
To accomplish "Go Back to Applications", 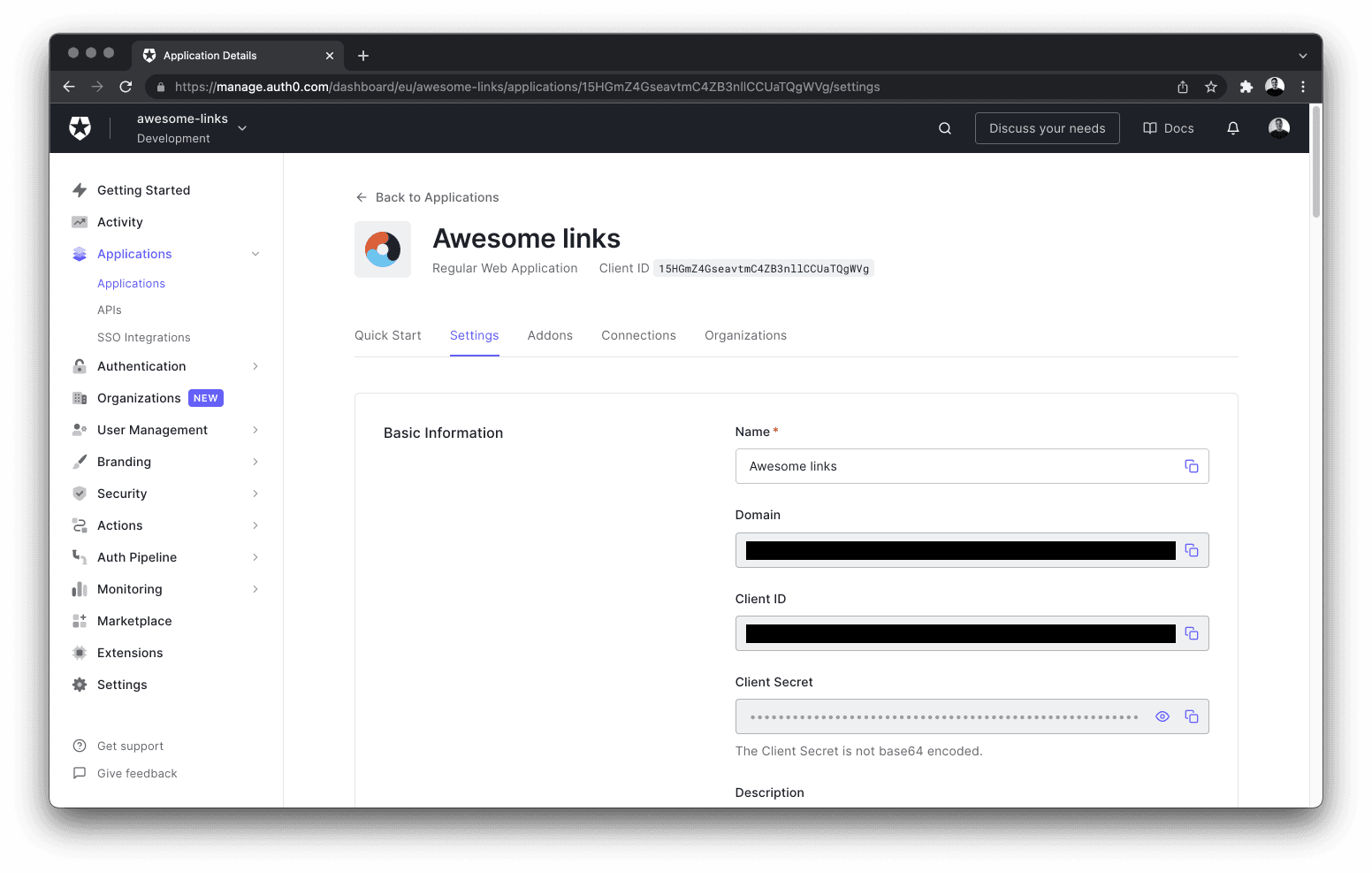I will click(427, 197).
